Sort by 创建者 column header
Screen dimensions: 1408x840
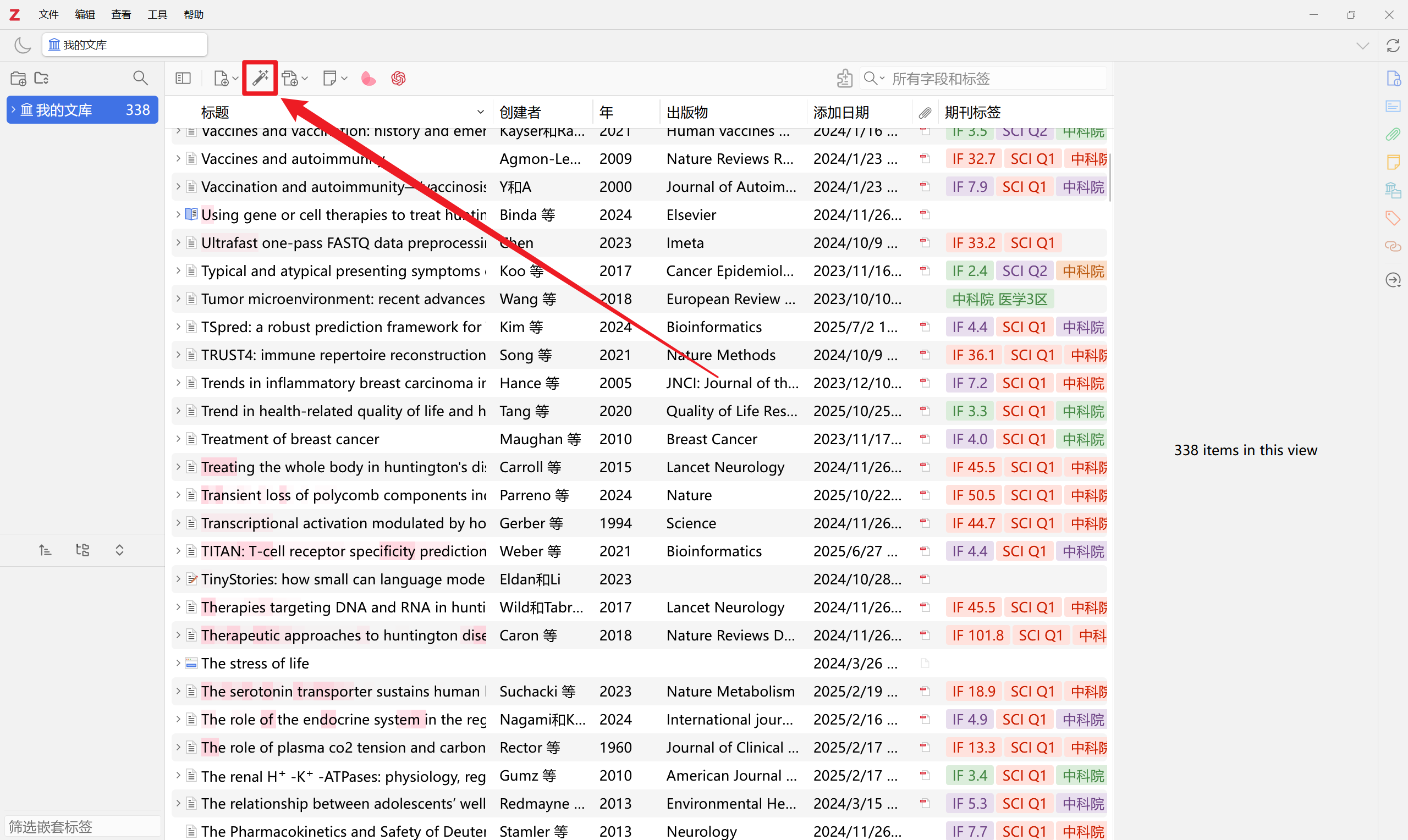pyautogui.click(x=520, y=112)
